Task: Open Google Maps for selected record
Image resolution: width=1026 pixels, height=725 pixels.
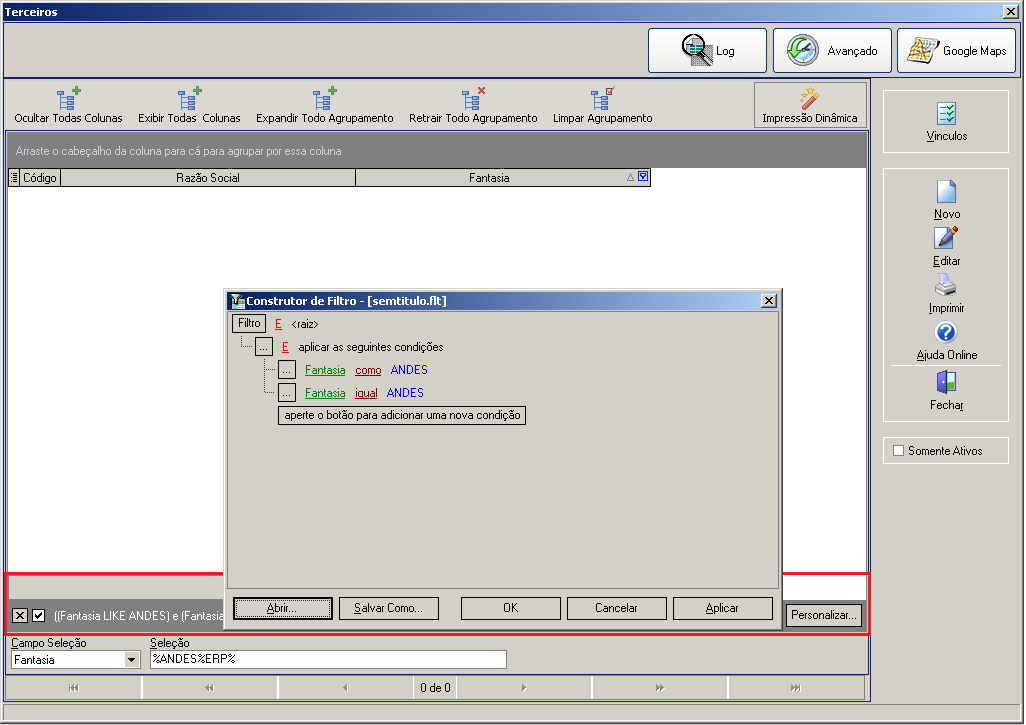Action: (956, 50)
